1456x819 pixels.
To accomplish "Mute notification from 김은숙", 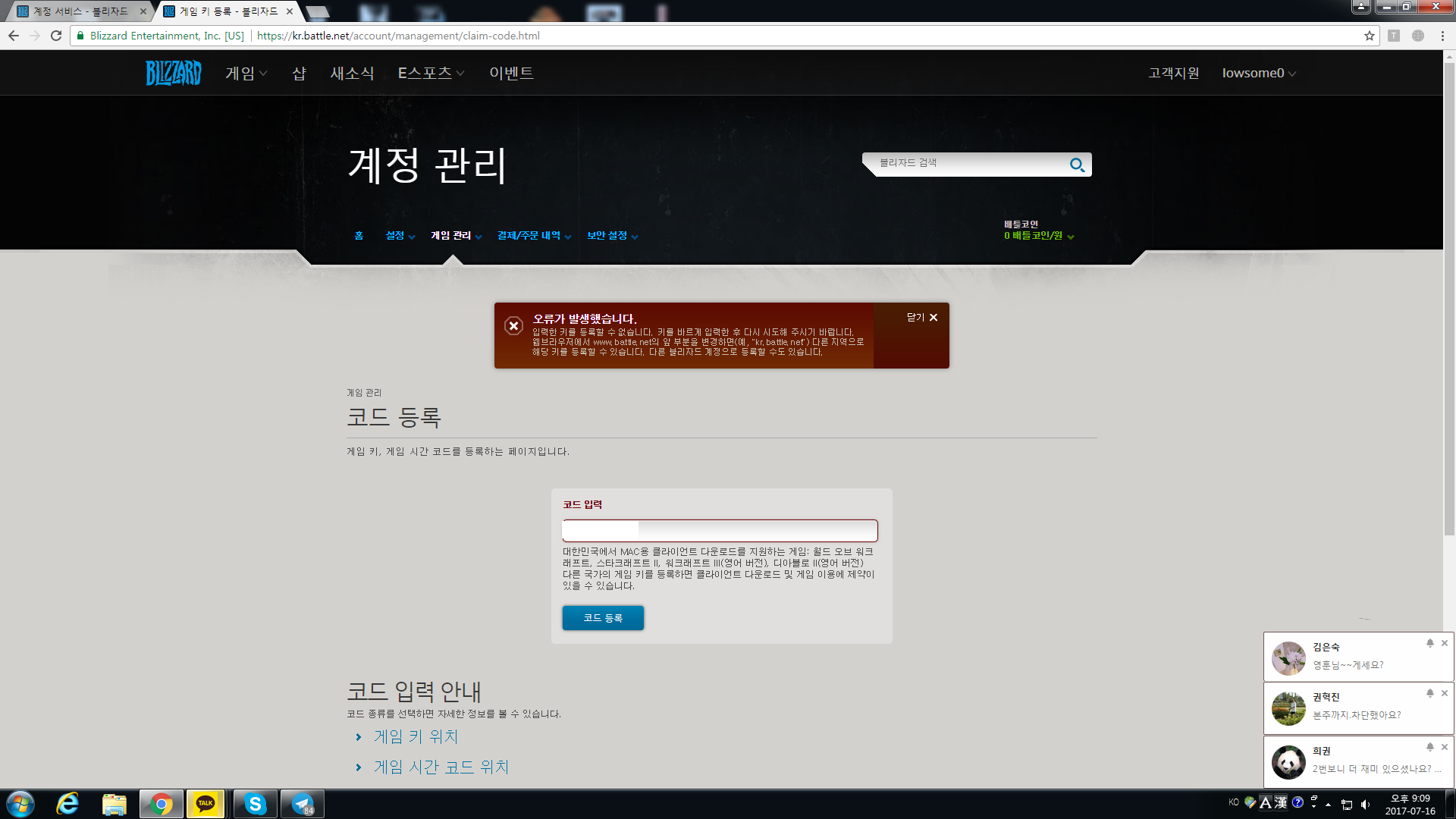I will pos(1430,643).
